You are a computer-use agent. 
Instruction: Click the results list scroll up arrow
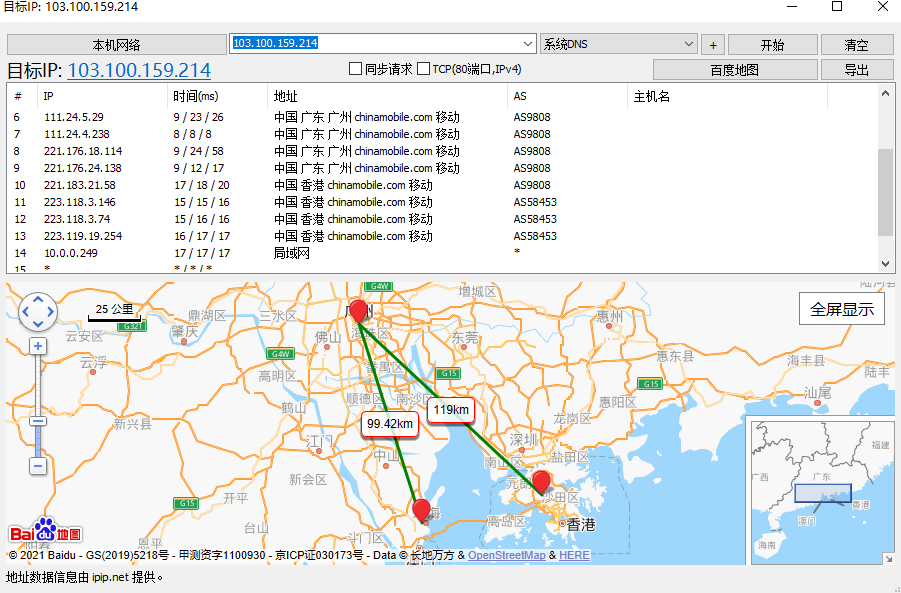885,93
